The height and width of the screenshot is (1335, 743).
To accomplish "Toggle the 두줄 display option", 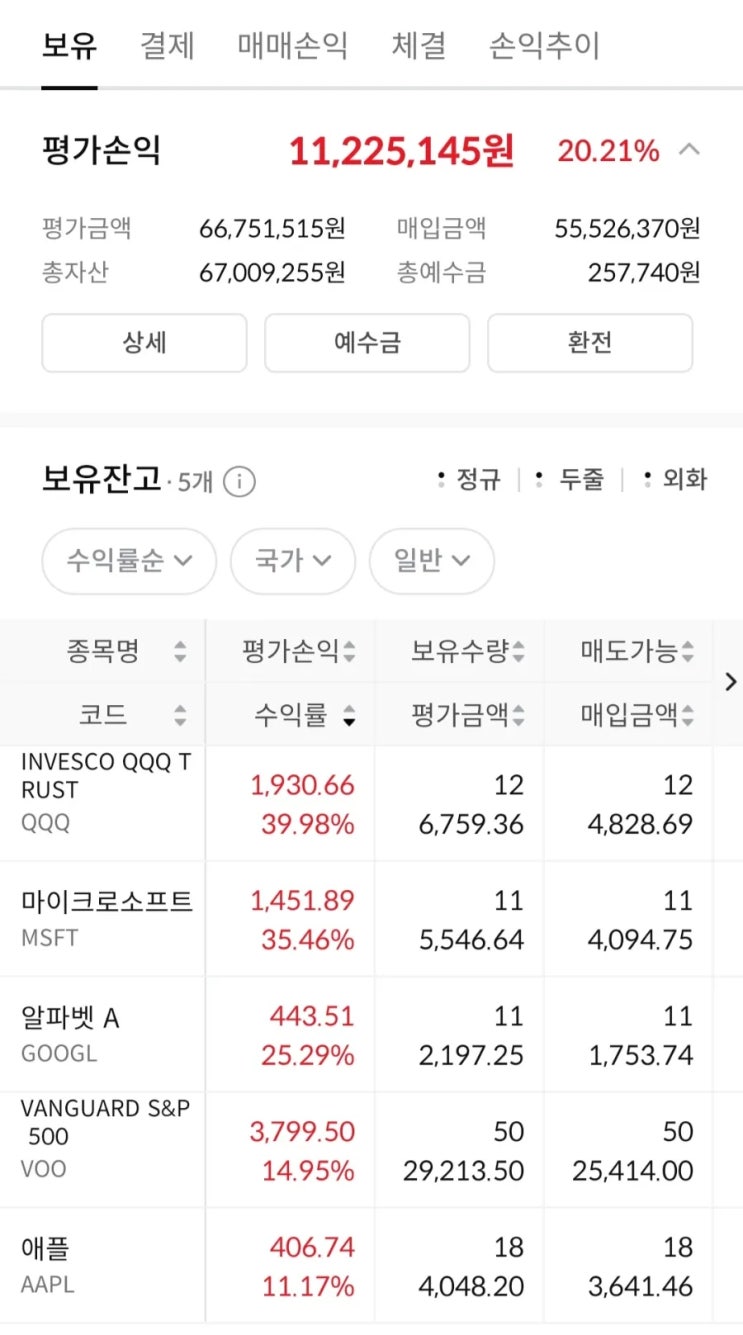I will tap(570, 480).
